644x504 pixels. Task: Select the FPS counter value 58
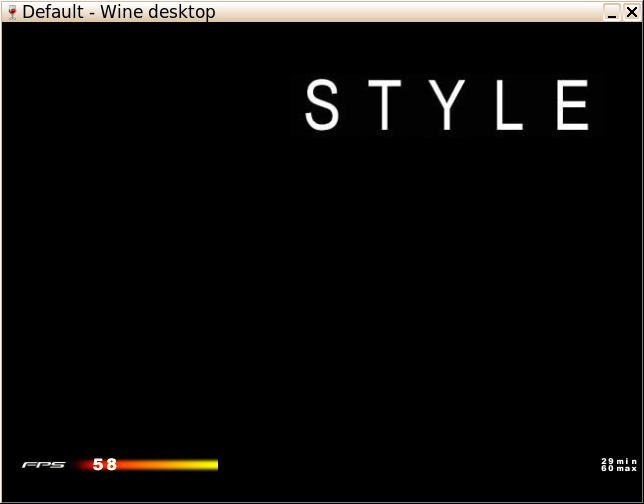(105, 465)
